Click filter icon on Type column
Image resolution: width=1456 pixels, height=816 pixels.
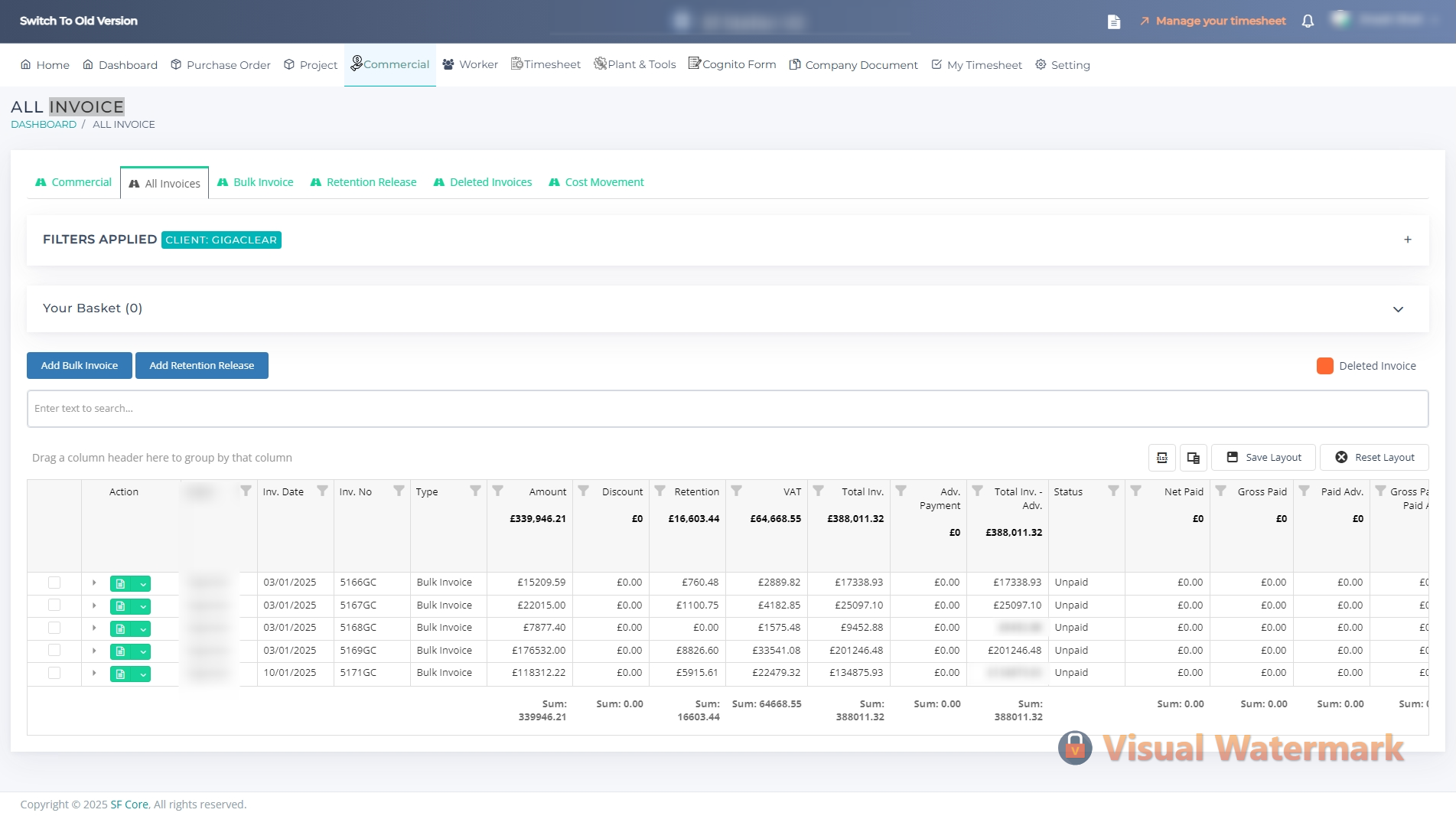coord(475,491)
